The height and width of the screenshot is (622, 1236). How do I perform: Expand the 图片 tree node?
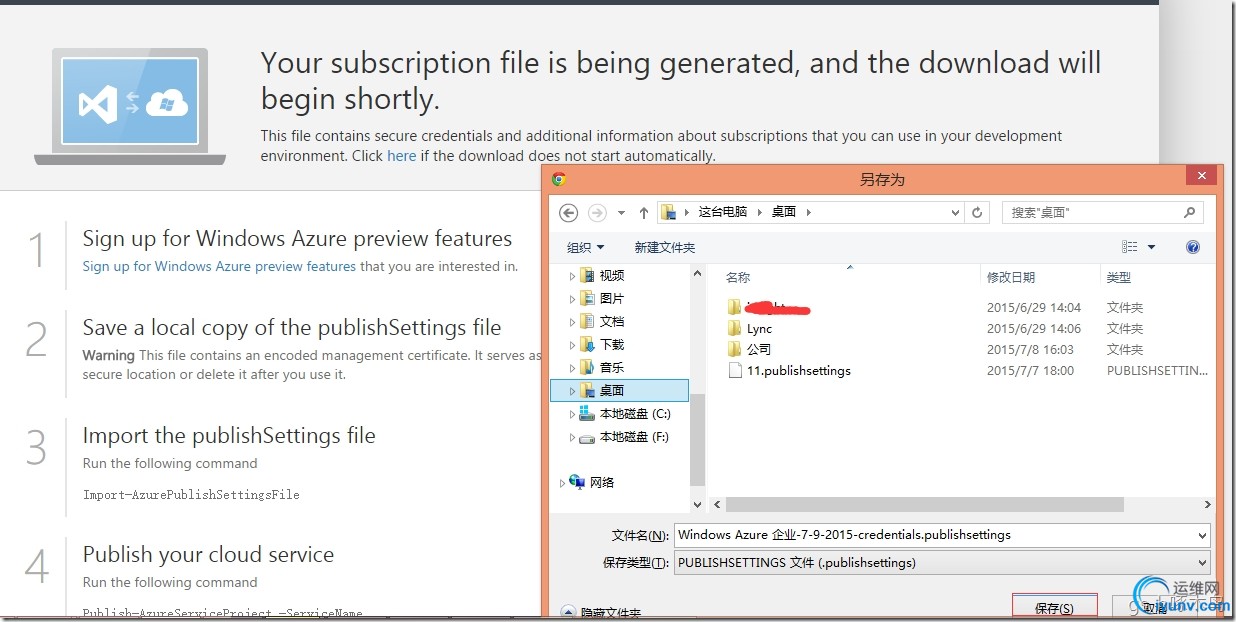click(x=572, y=299)
